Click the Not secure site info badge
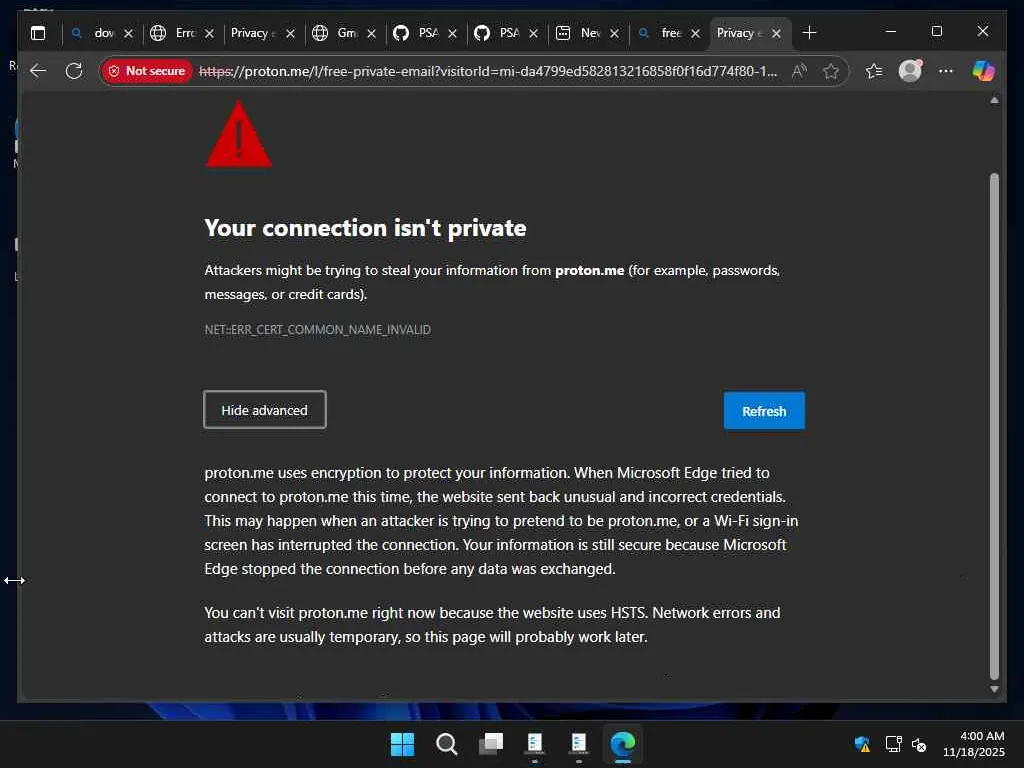This screenshot has width=1024, height=768. pyautogui.click(x=147, y=71)
